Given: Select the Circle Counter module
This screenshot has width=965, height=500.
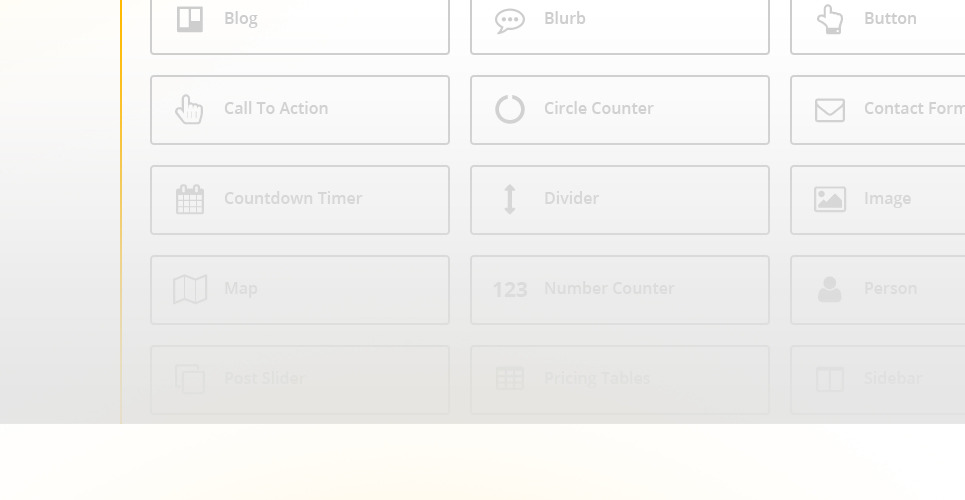Looking at the screenshot, I should pyautogui.click(x=620, y=109).
